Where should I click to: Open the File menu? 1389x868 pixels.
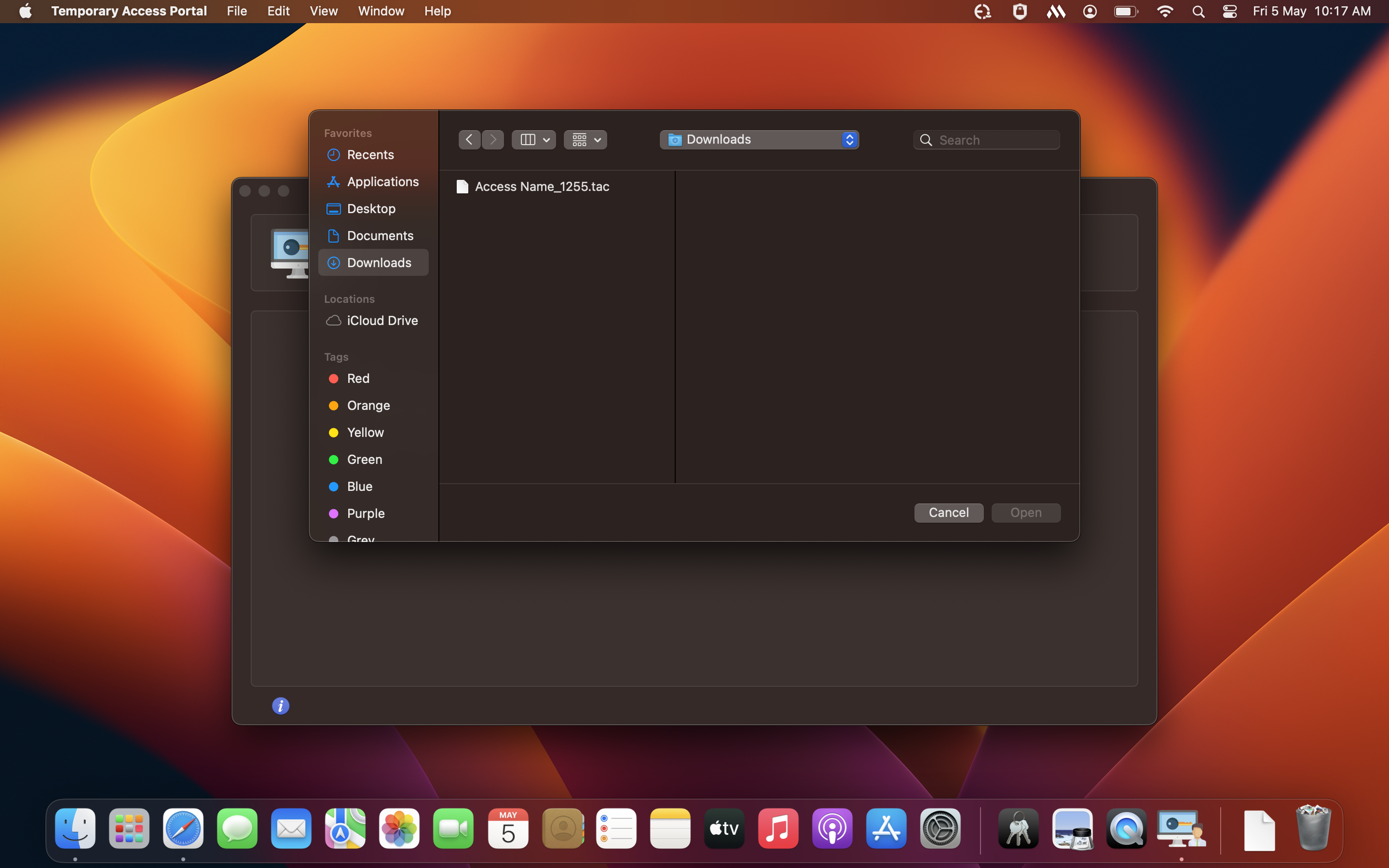pos(236,12)
